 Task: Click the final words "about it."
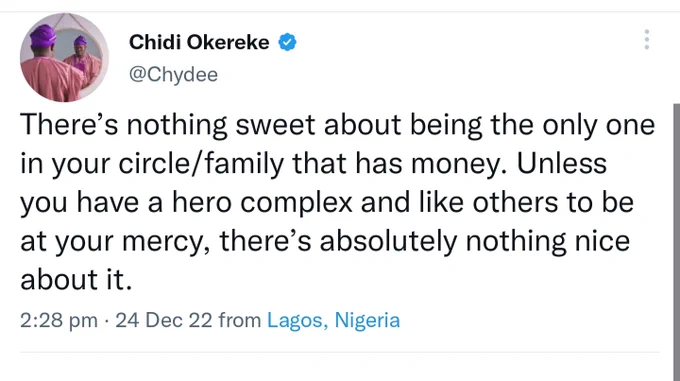point(76,280)
